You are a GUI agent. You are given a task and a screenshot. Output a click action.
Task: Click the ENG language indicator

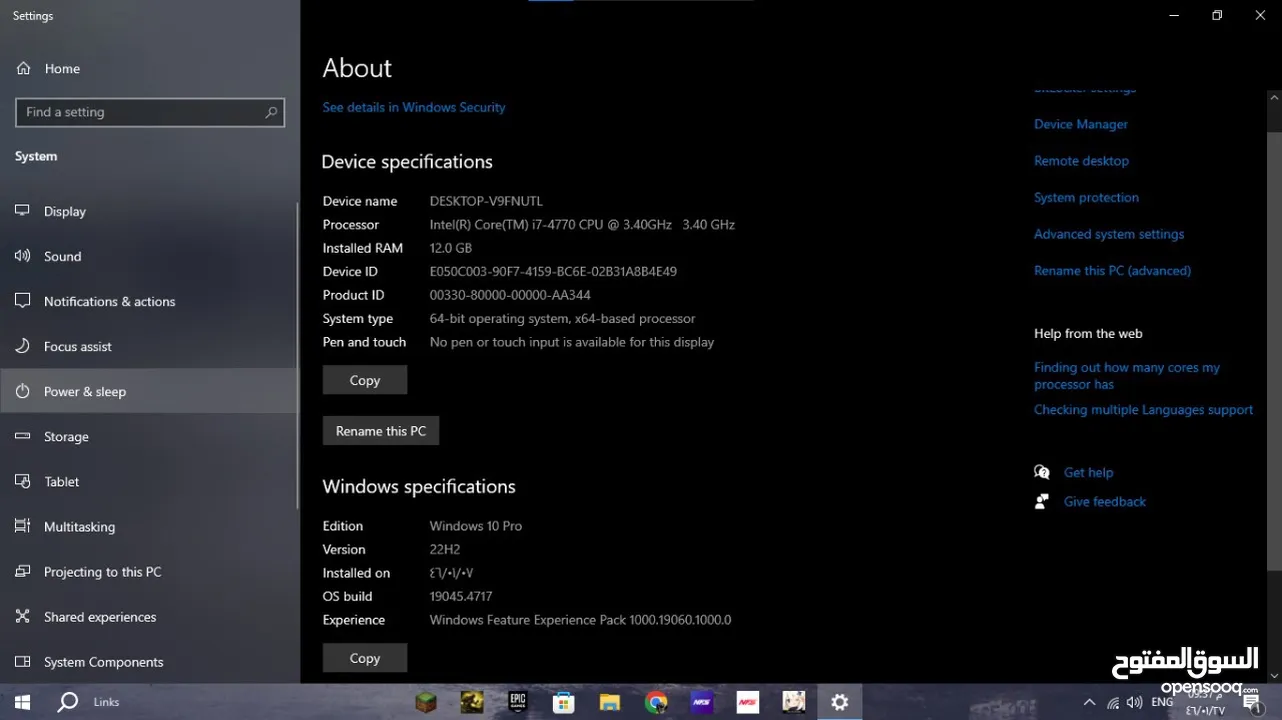click(1162, 702)
